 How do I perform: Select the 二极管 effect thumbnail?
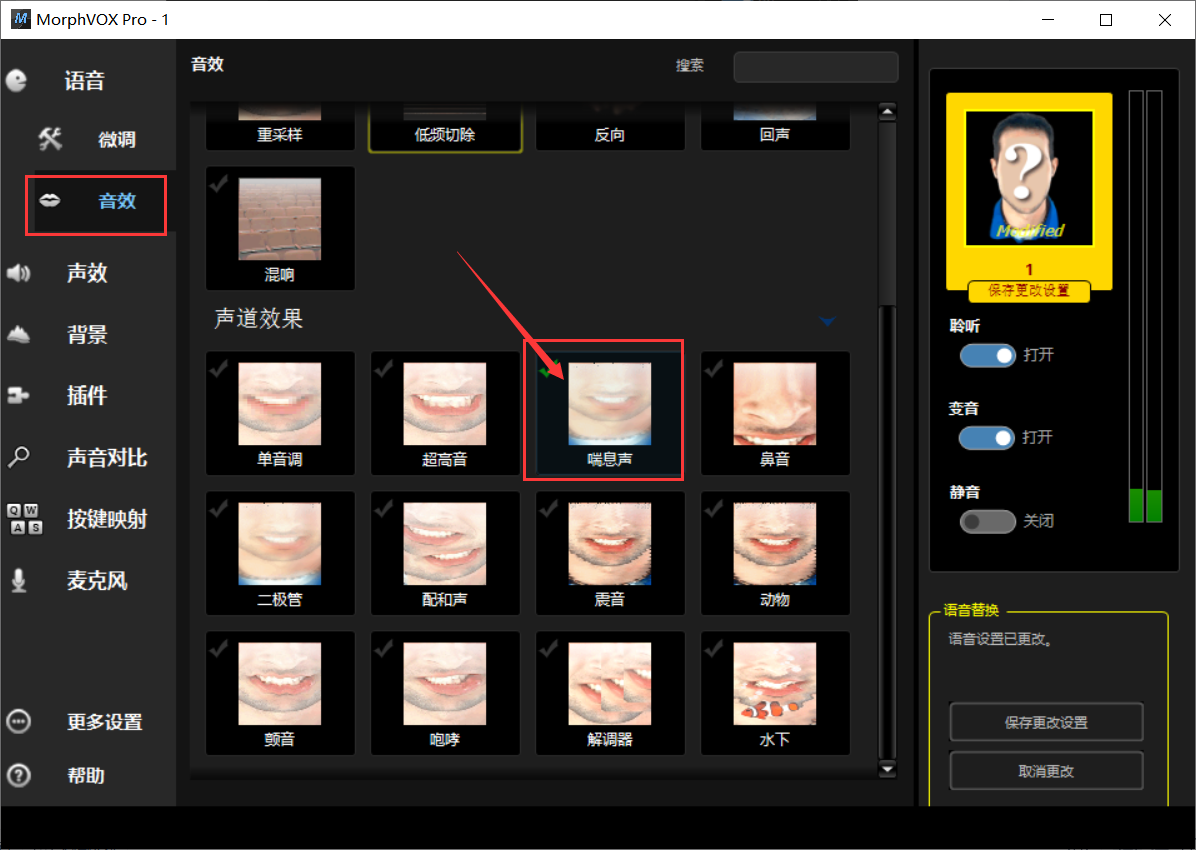[280, 543]
